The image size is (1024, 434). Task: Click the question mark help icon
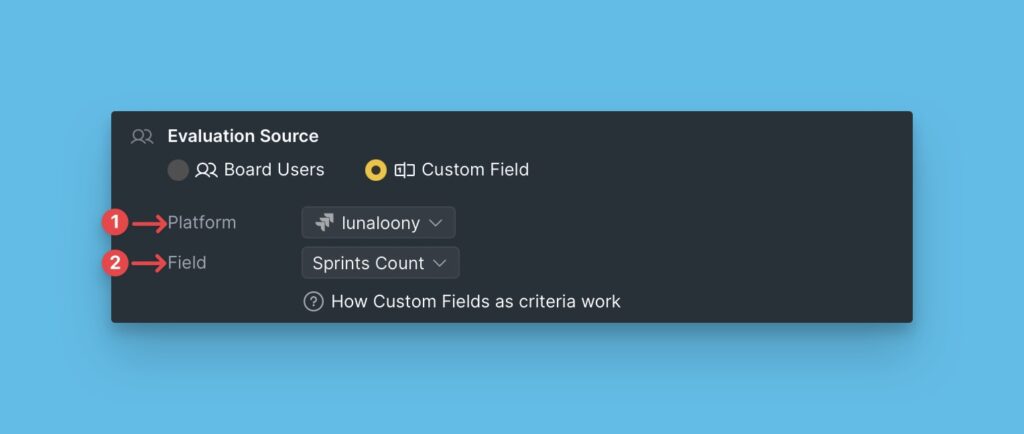coord(313,301)
